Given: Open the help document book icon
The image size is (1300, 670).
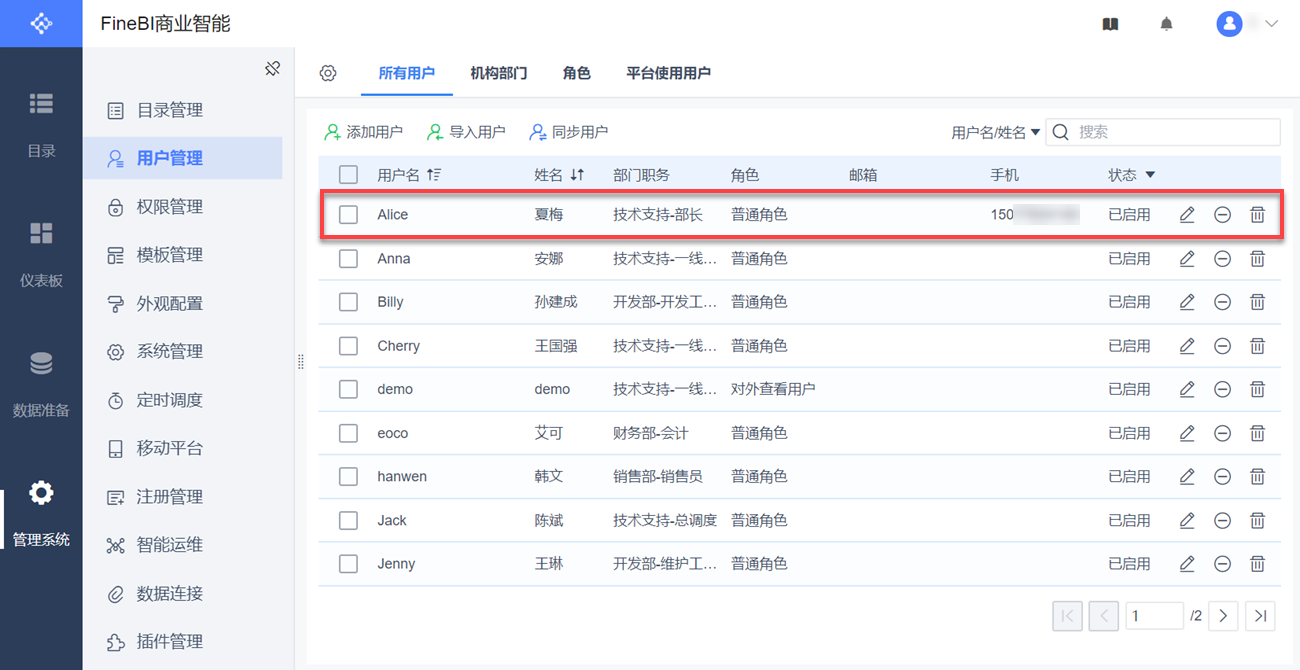Looking at the screenshot, I should coord(1110,24).
